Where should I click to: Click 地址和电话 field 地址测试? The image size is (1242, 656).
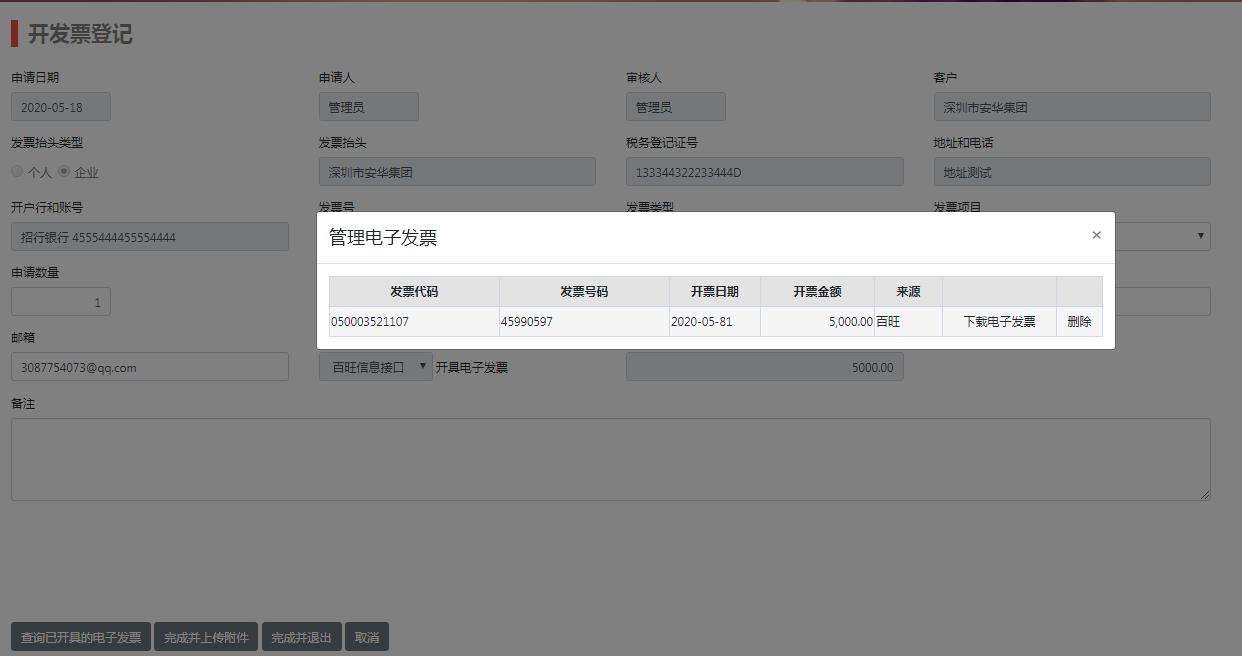click(x=1072, y=172)
